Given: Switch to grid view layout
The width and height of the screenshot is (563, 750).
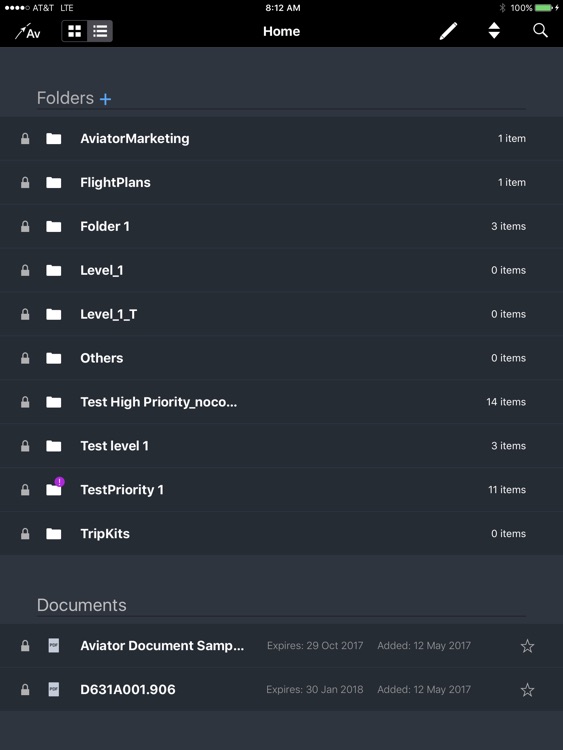Looking at the screenshot, I should 75,32.
